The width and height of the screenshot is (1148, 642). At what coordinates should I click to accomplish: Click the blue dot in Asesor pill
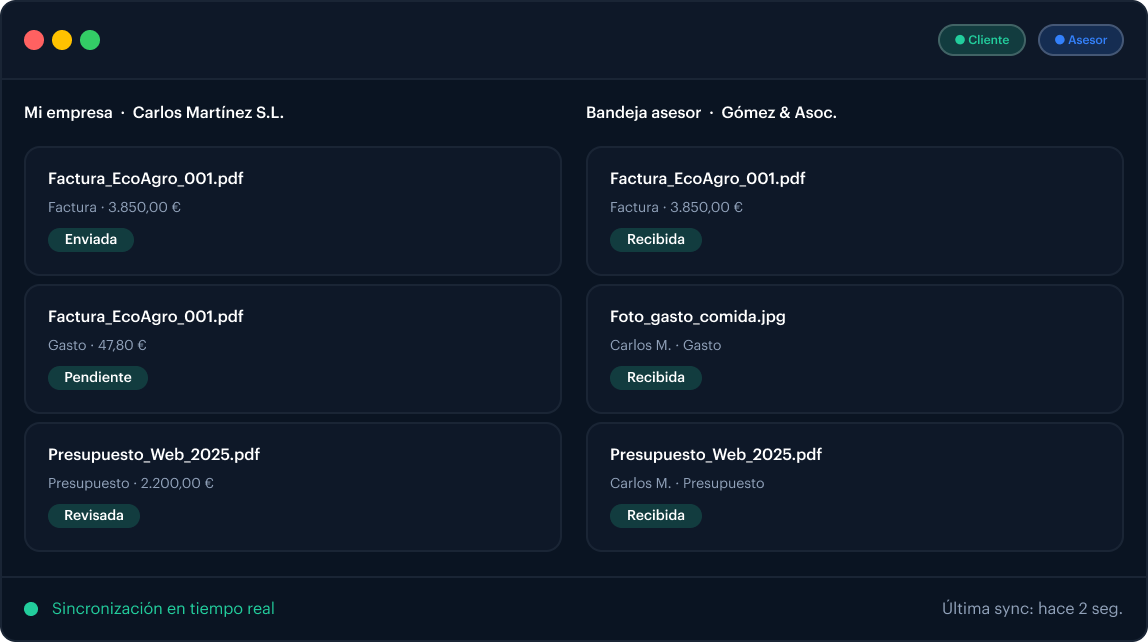(x=1059, y=40)
